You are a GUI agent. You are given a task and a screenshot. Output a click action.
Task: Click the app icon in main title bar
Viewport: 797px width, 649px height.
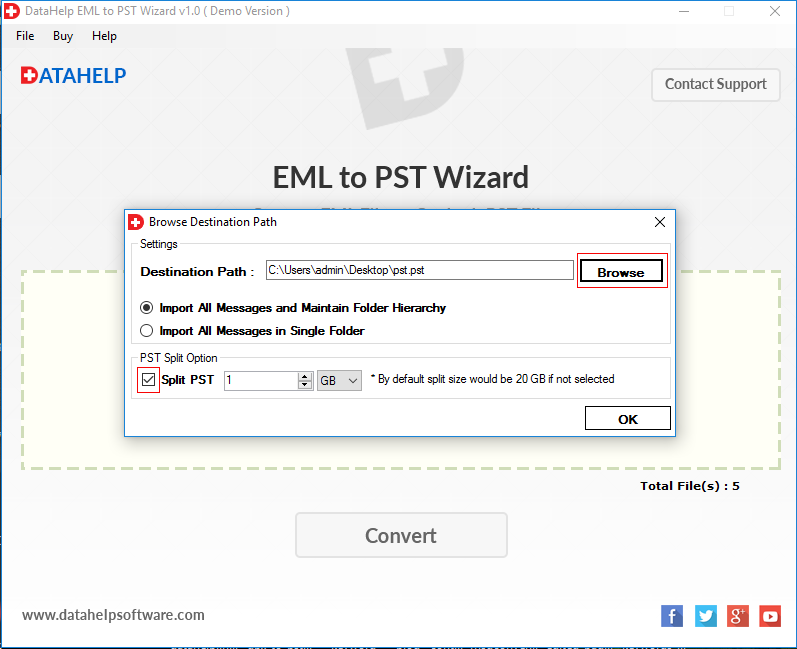[x=12, y=11]
